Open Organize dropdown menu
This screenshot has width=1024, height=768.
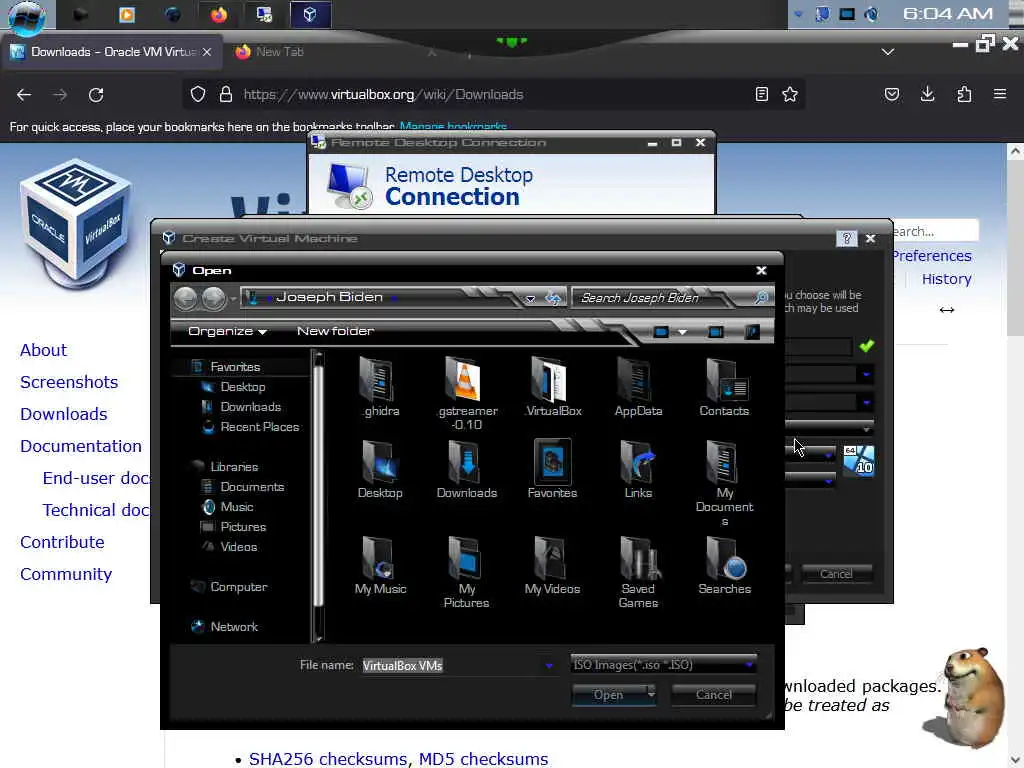click(227, 331)
